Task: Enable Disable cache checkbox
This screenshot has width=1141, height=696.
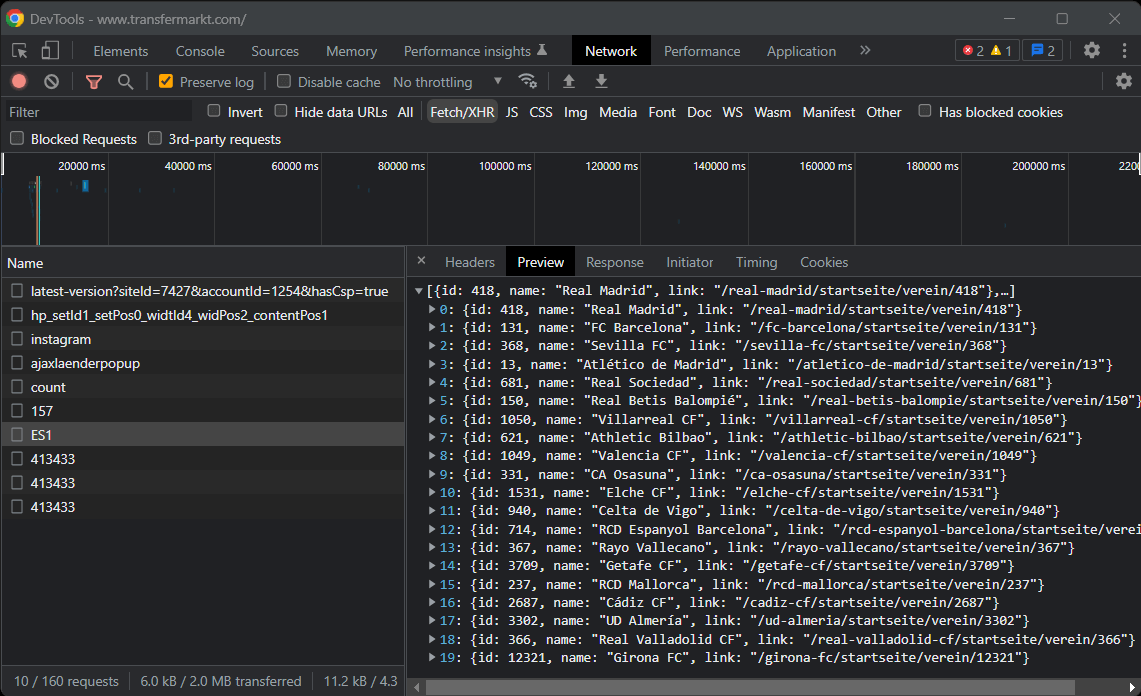Action: (x=284, y=81)
